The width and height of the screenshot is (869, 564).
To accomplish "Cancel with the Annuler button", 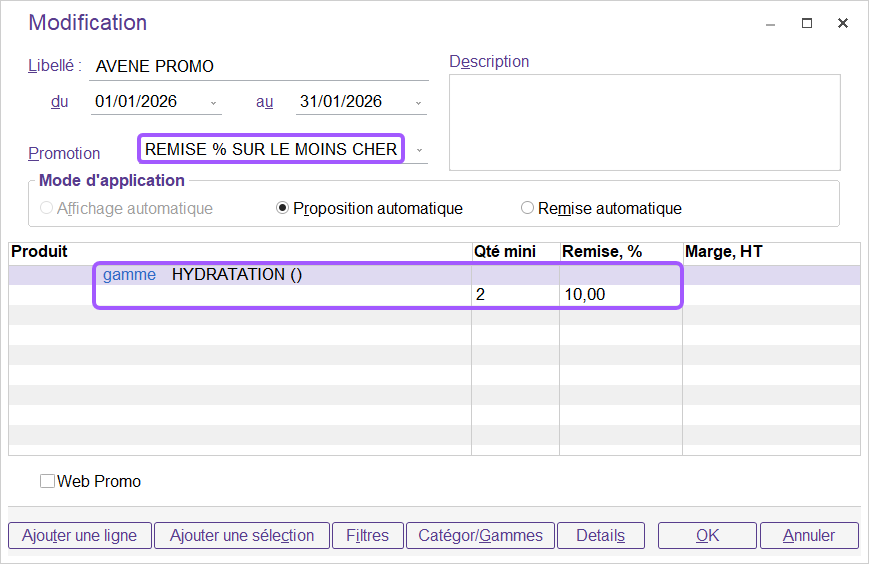I will [x=809, y=535].
